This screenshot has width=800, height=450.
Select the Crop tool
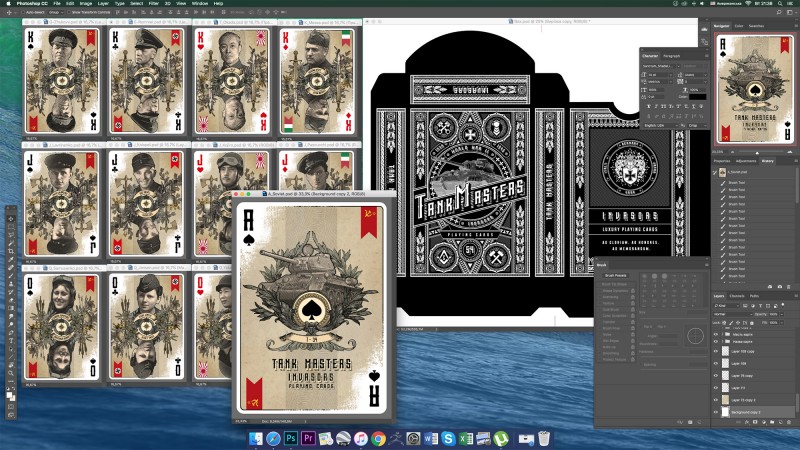11,251
